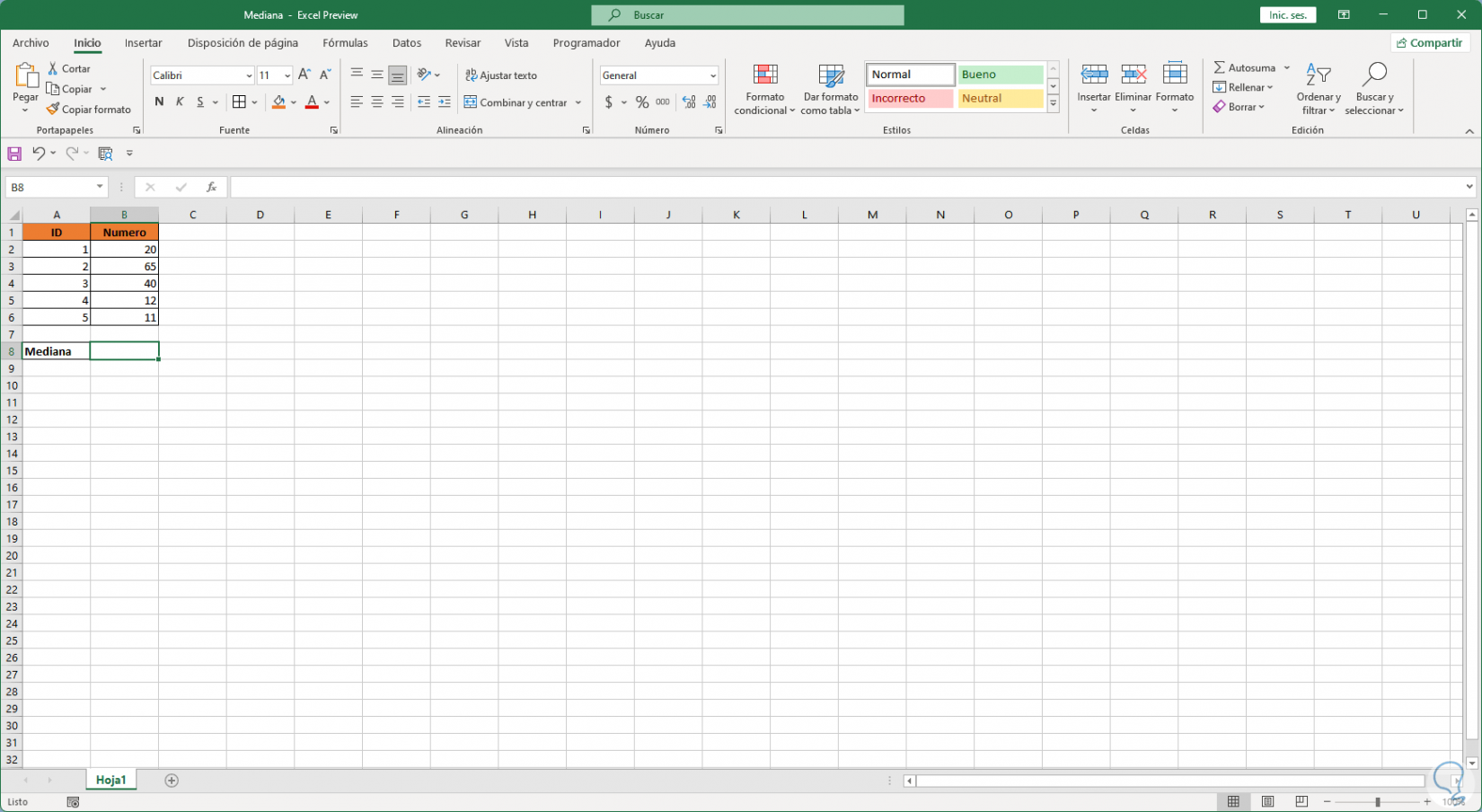Click the formula bar input area
The image size is (1482, 812).
click(x=847, y=187)
